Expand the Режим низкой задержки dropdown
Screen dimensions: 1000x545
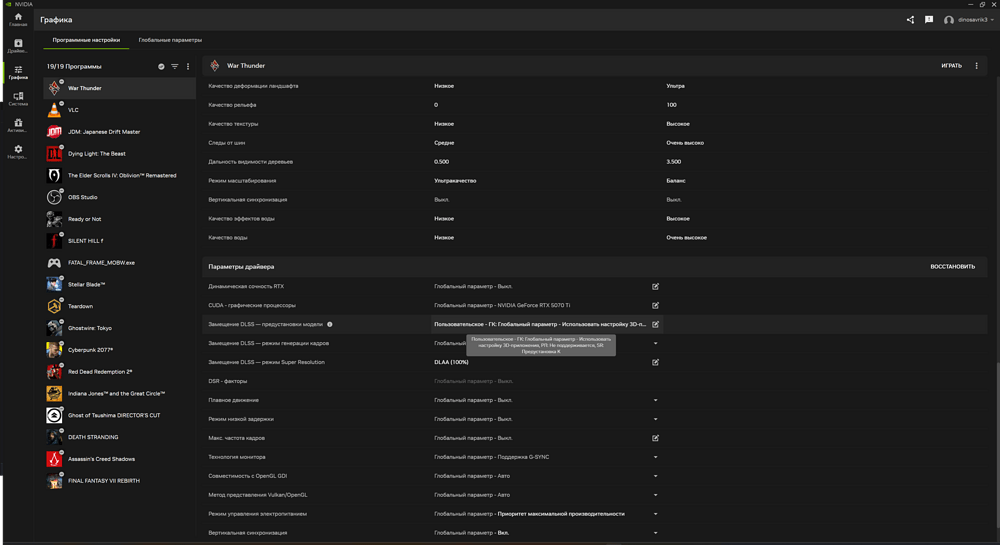click(x=656, y=419)
